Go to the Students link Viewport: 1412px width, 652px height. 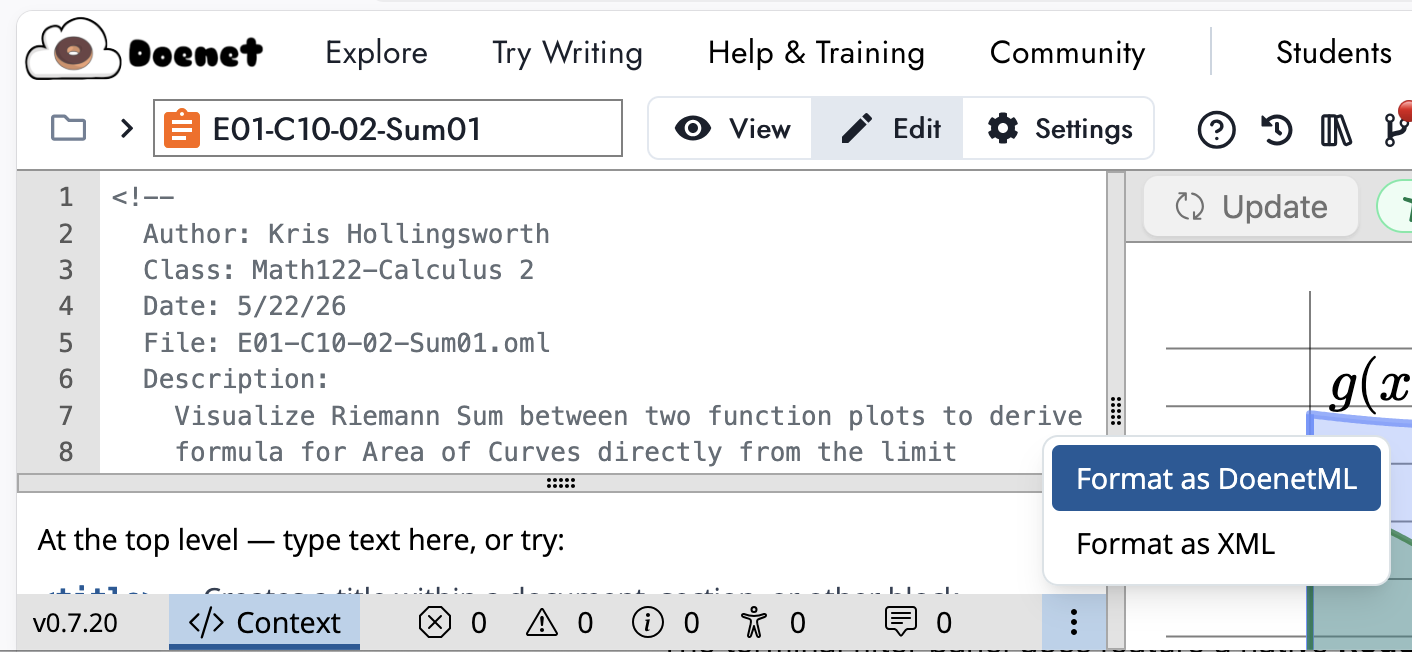(x=1334, y=52)
